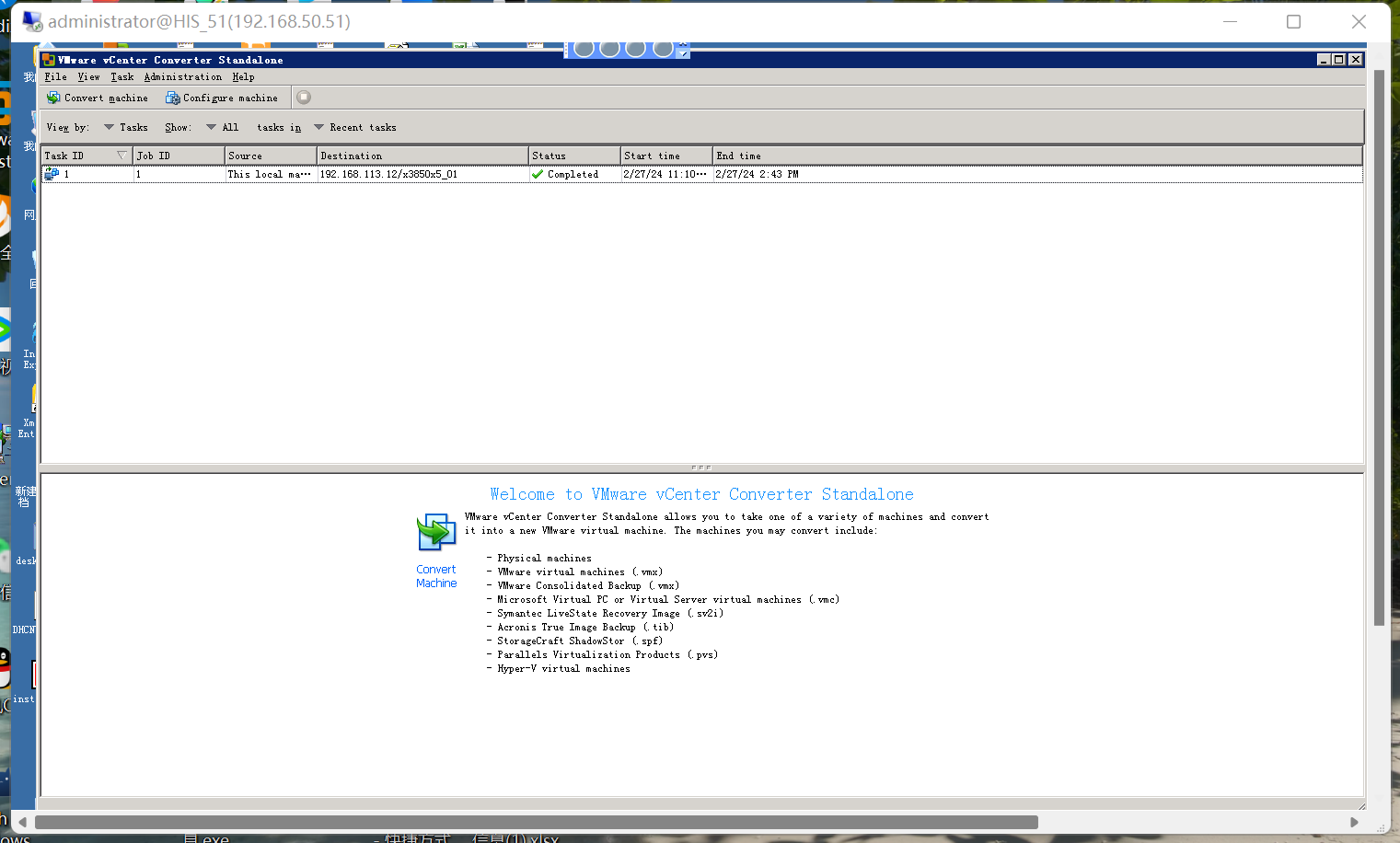Click the 'Parallels Virtualization Products (.pvs)' entry
1400x843 pixels.
[607, 655]
